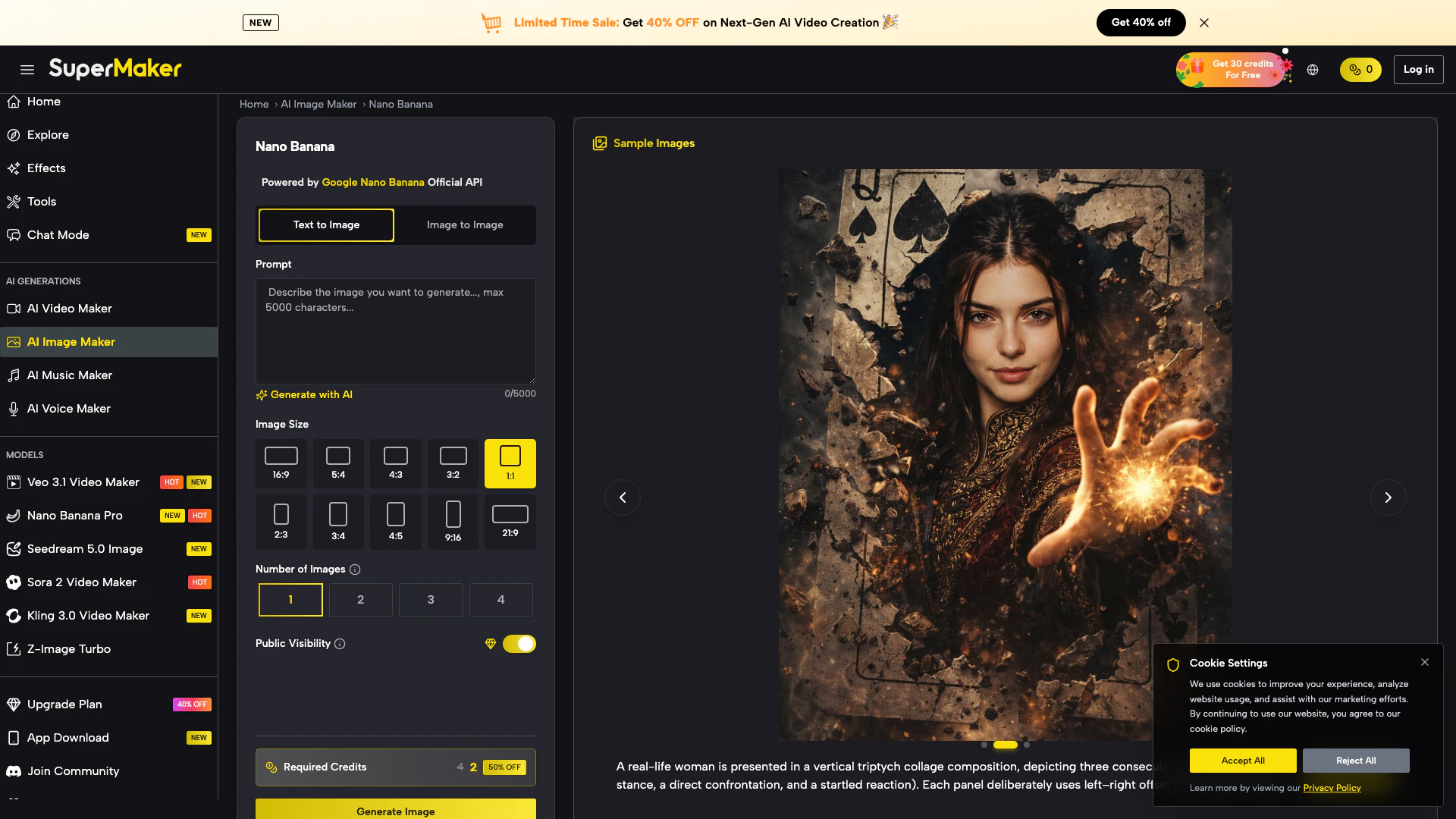Viewport: 1456px width, 819px height.
Task: Click Generate with AI sparkle icon
Action: click(x=262, y=395)
